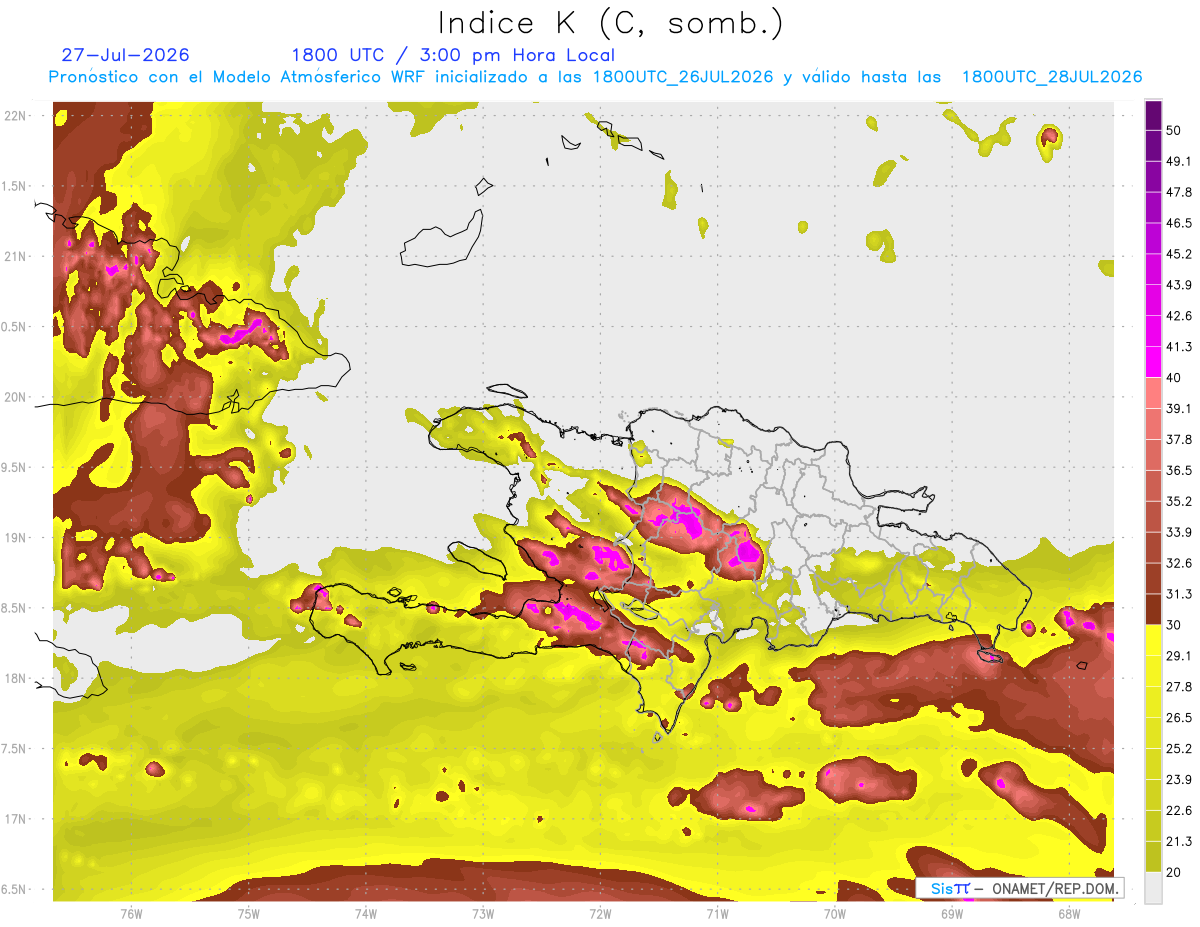
Task: Click the "20" colorbar value
Action: tap(1174, 873)
